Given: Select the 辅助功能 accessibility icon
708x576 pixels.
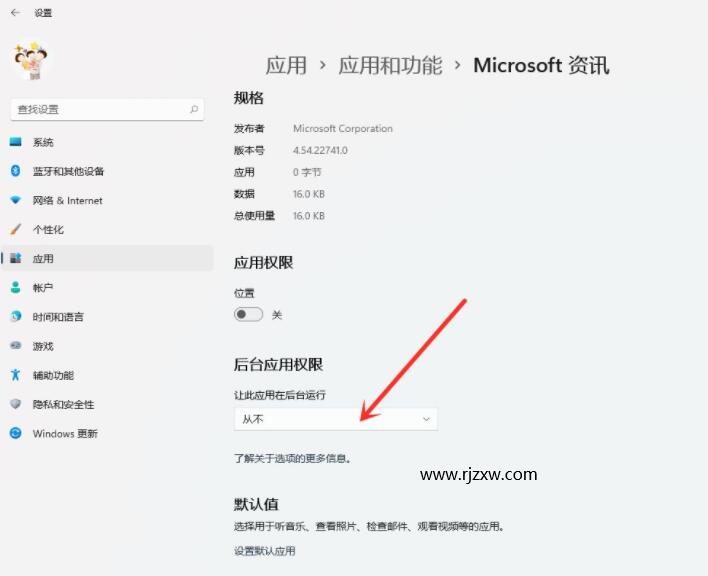Looking at the screenshot, I should point(15,375).
